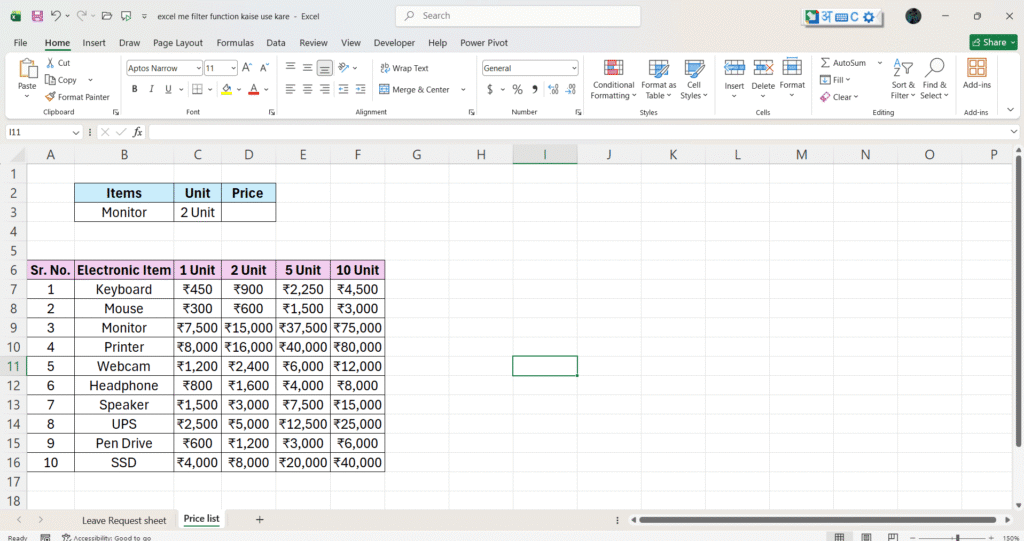Click the AutoSum sigma button
Screen dimensions: 1024x541
(843, 63)
